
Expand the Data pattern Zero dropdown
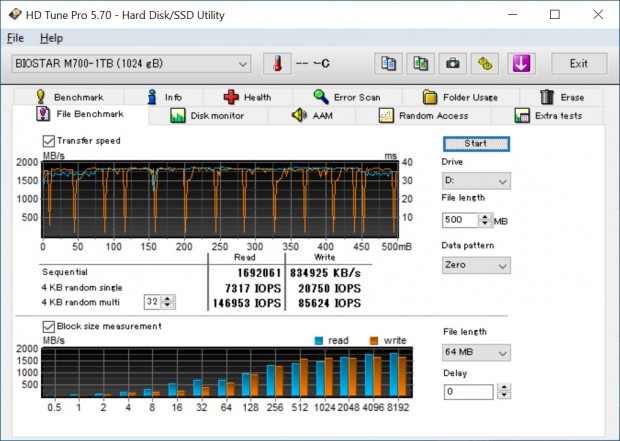click(476, 265)
